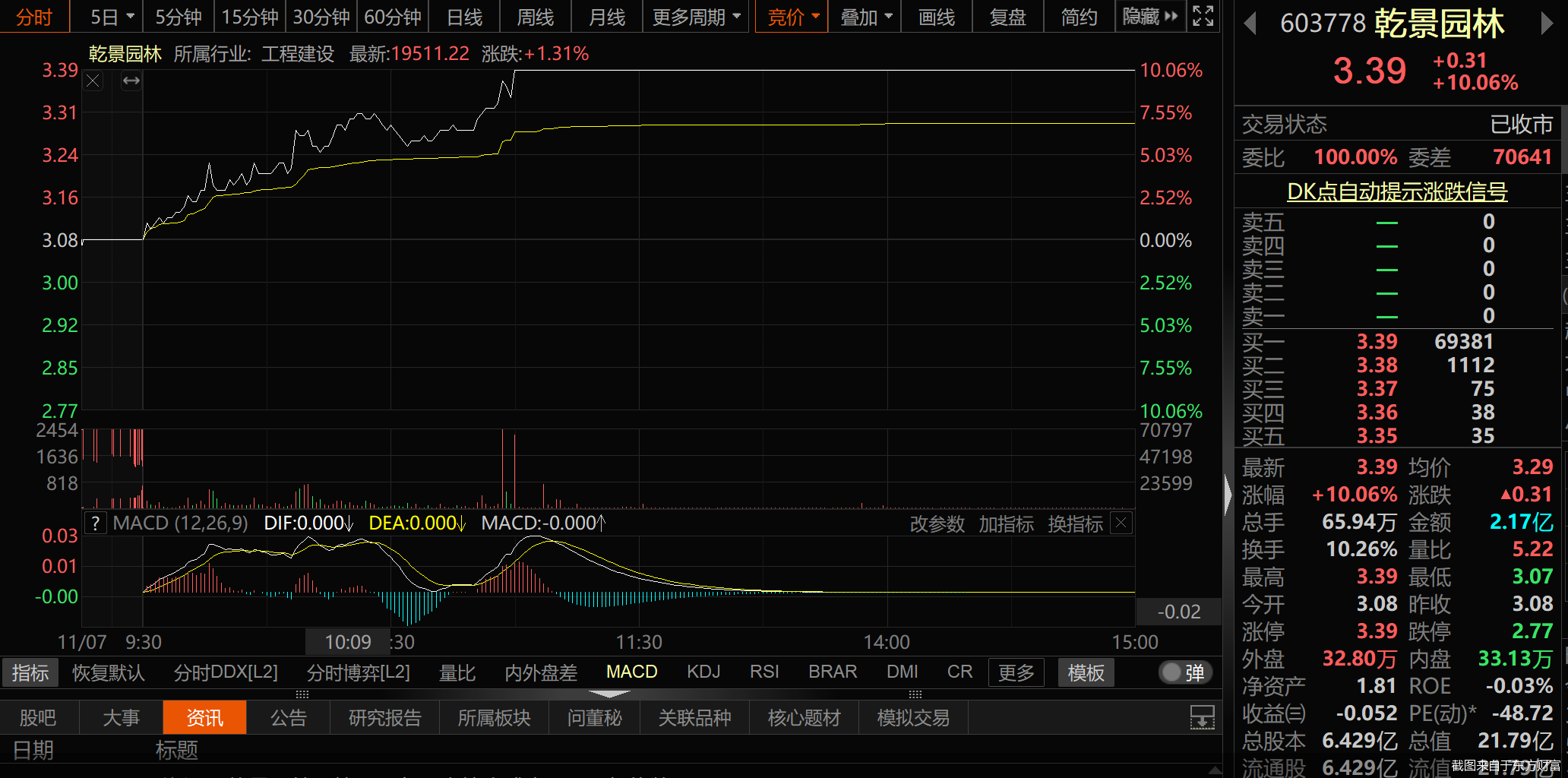Image resolution: width=1568 pixels, height=778 pixels.
Task: Open the 5日 dropdown
Action: tap(112, 17)
